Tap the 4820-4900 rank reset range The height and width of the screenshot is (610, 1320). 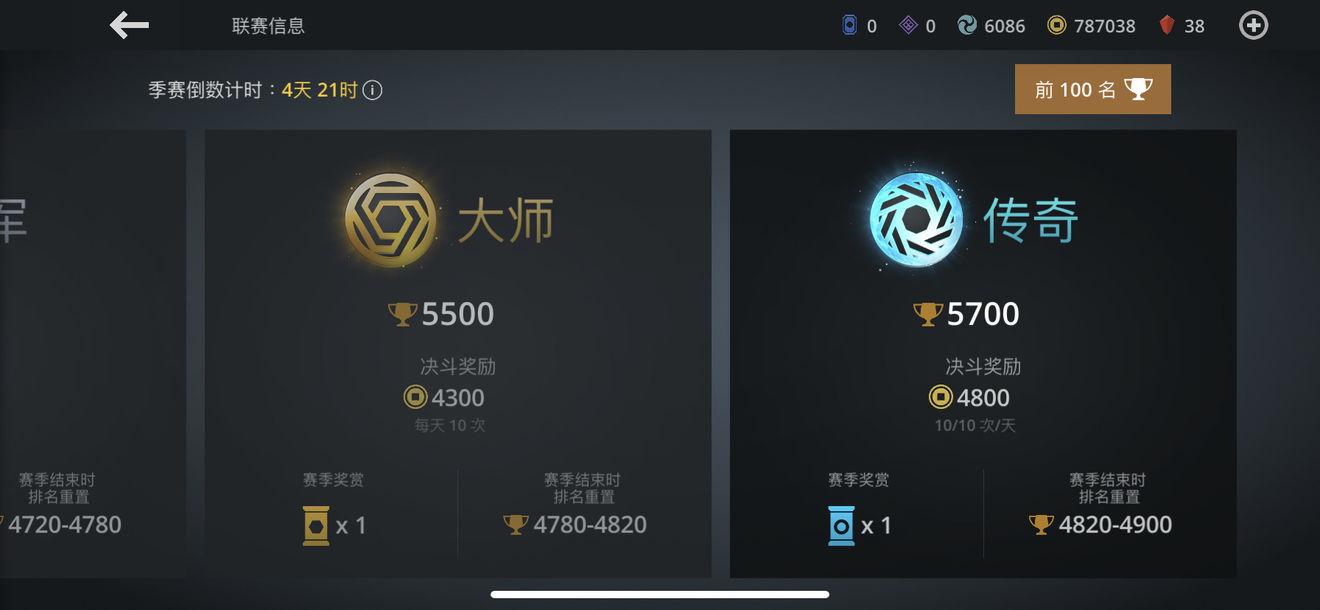(x=1100, y=524)
